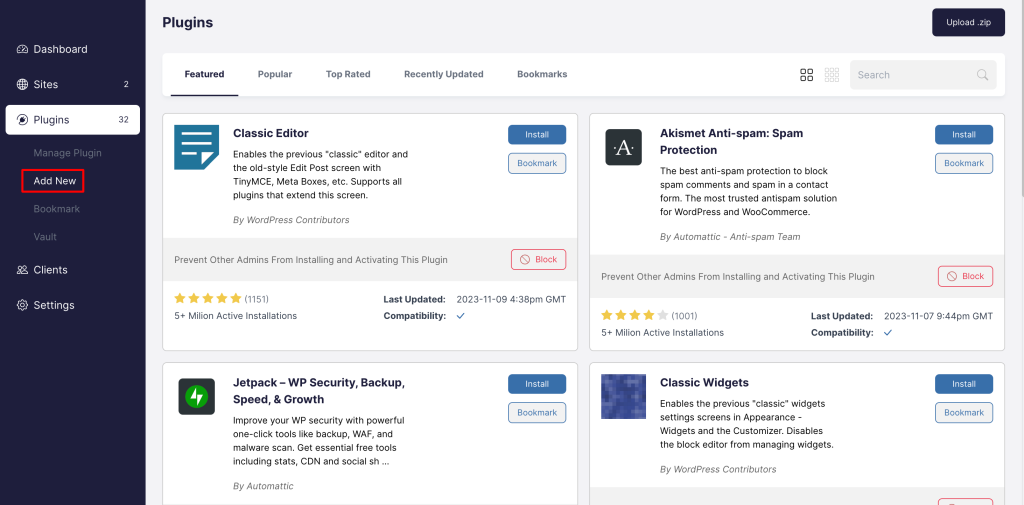Click the Plugins count badge 32
The height and width of the screenshot is (505, 1024).
pos(123,120)
